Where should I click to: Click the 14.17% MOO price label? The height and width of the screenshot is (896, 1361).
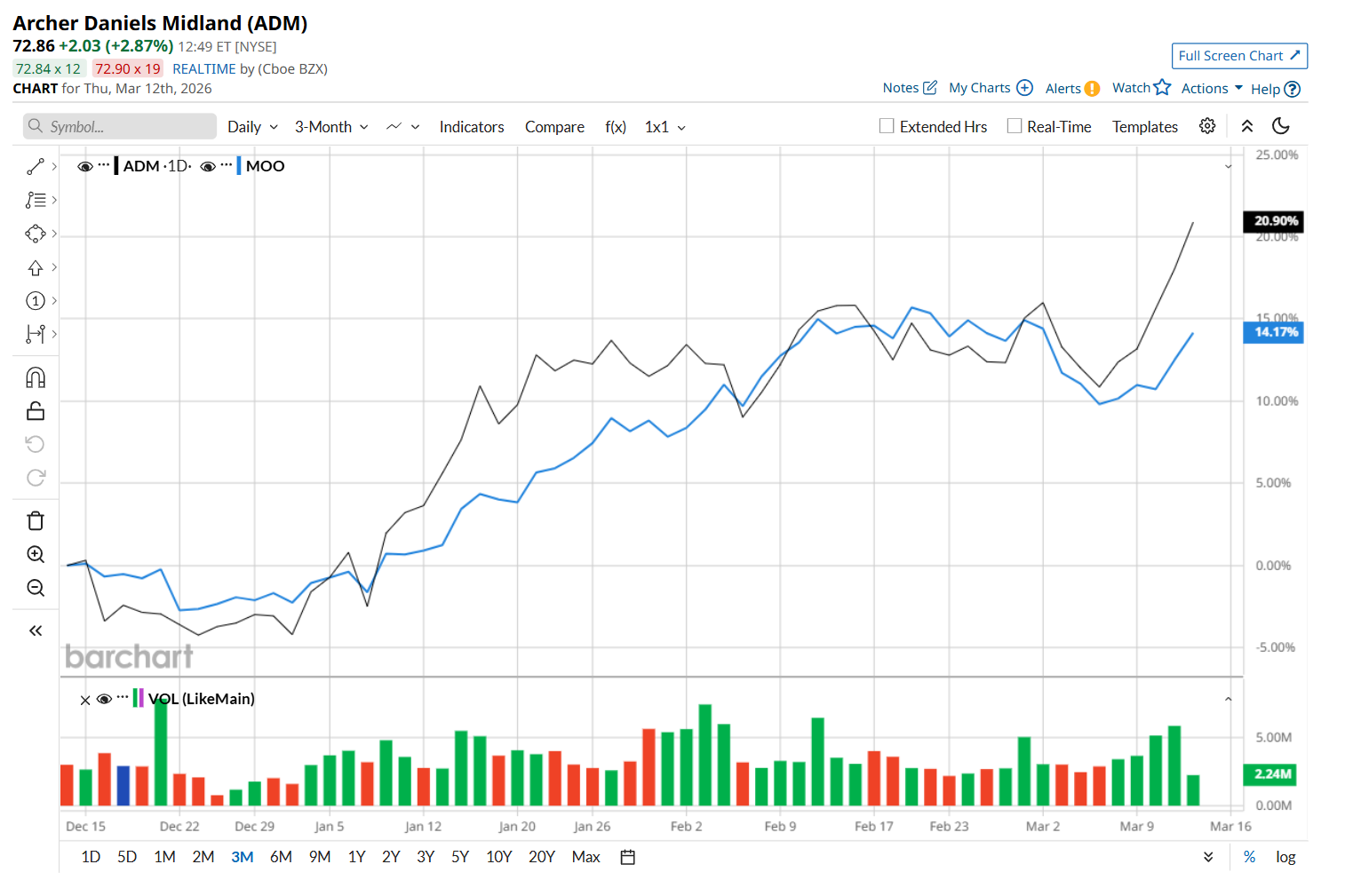[1273, 332]
